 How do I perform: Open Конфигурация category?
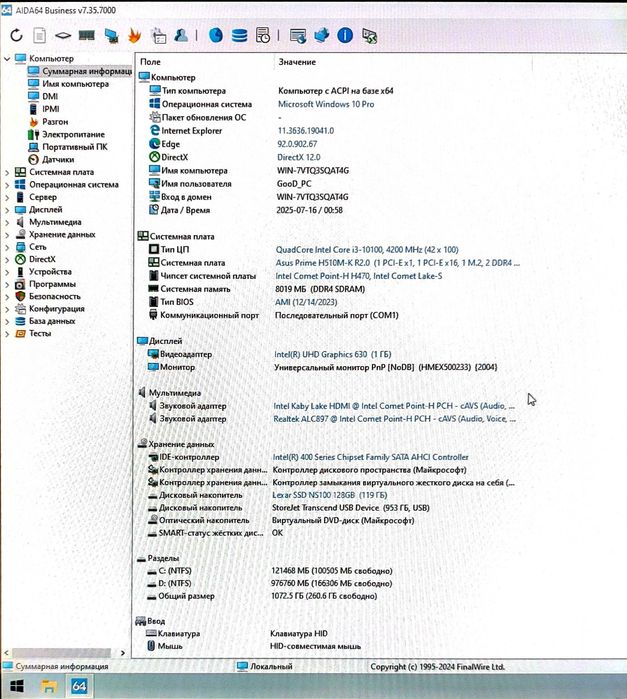50,308
